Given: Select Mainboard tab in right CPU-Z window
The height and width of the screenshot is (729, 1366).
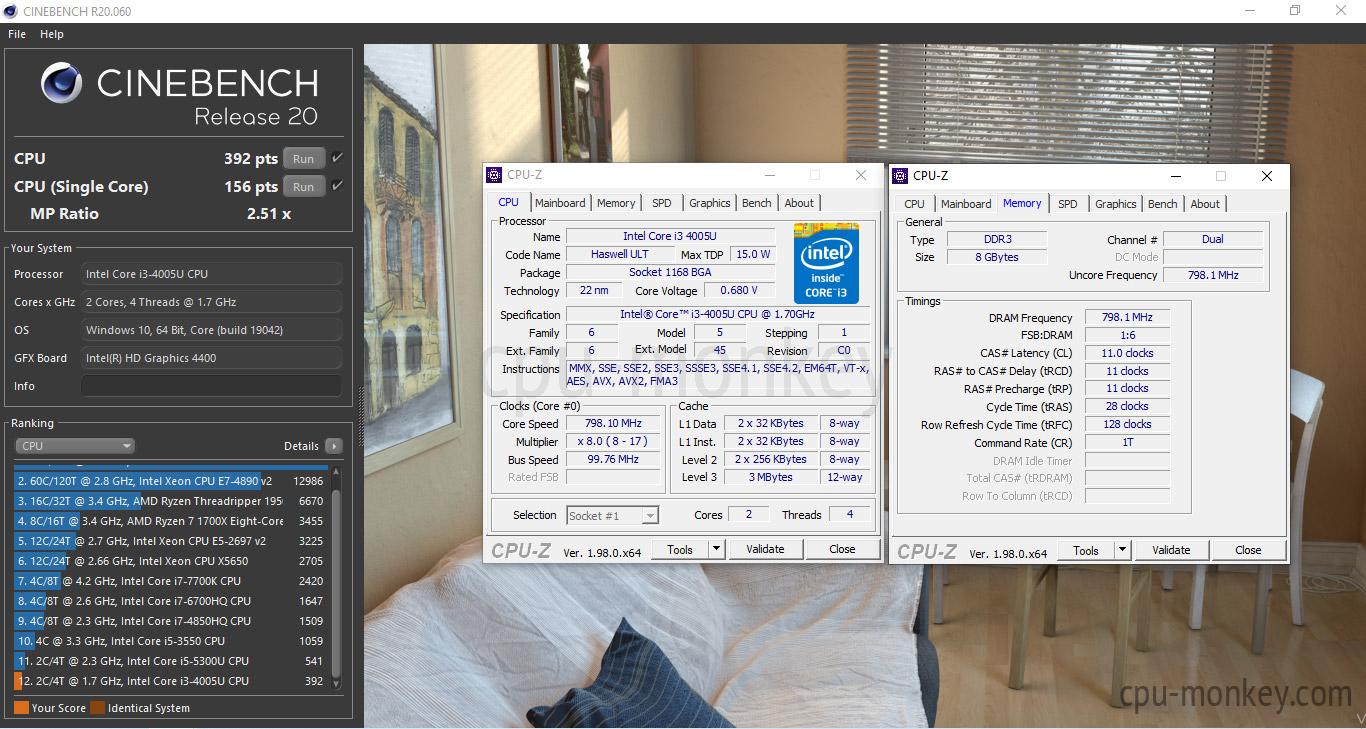Looking at the screenshot, I should click(x=966, y=204).
